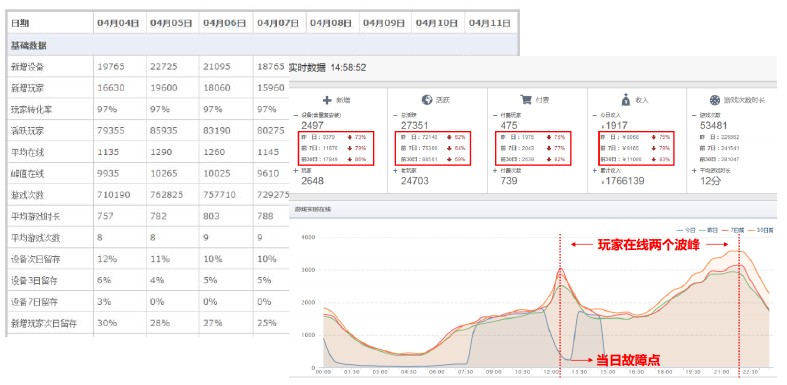787x385 pixels.
Task: Click the cell value 16630
Action: pyautogui.click(x=110, y=88)
